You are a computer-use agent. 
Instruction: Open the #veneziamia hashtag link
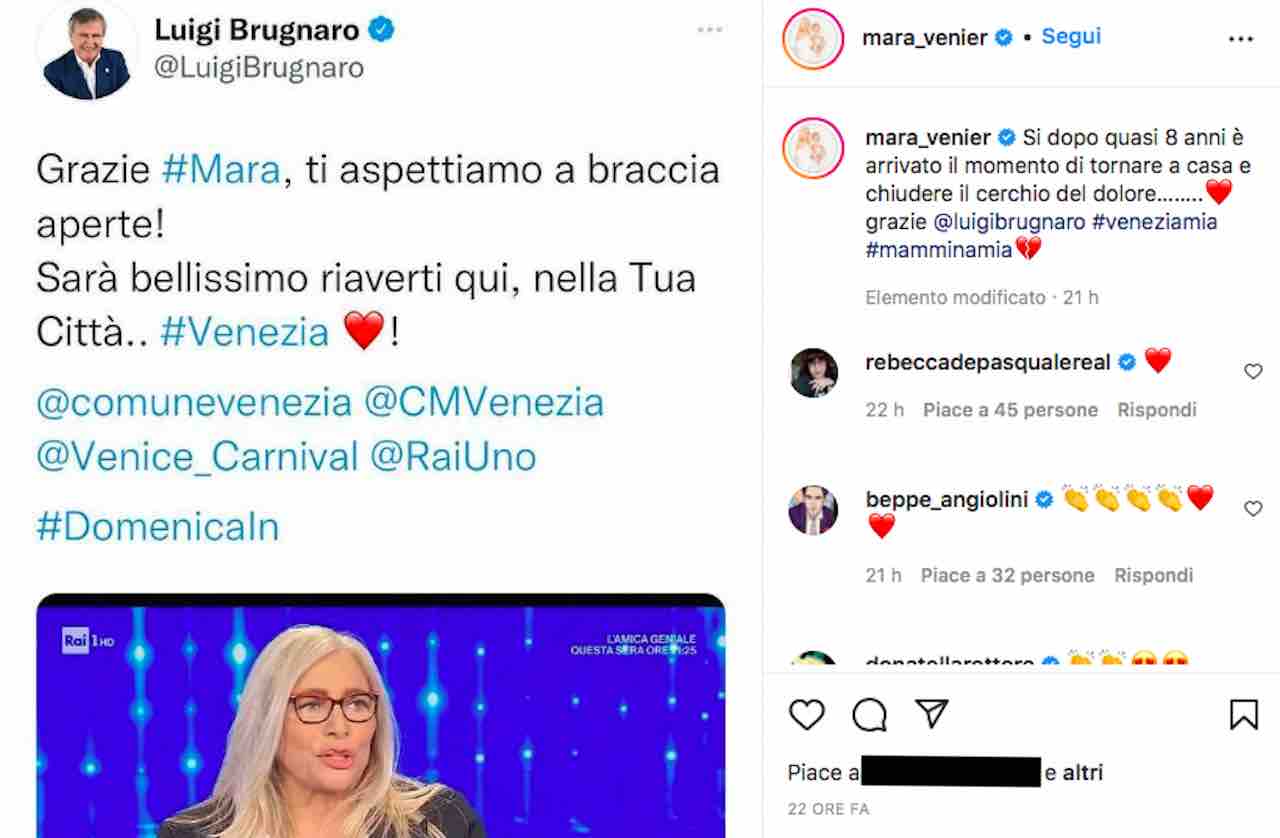coord(1155,222)
